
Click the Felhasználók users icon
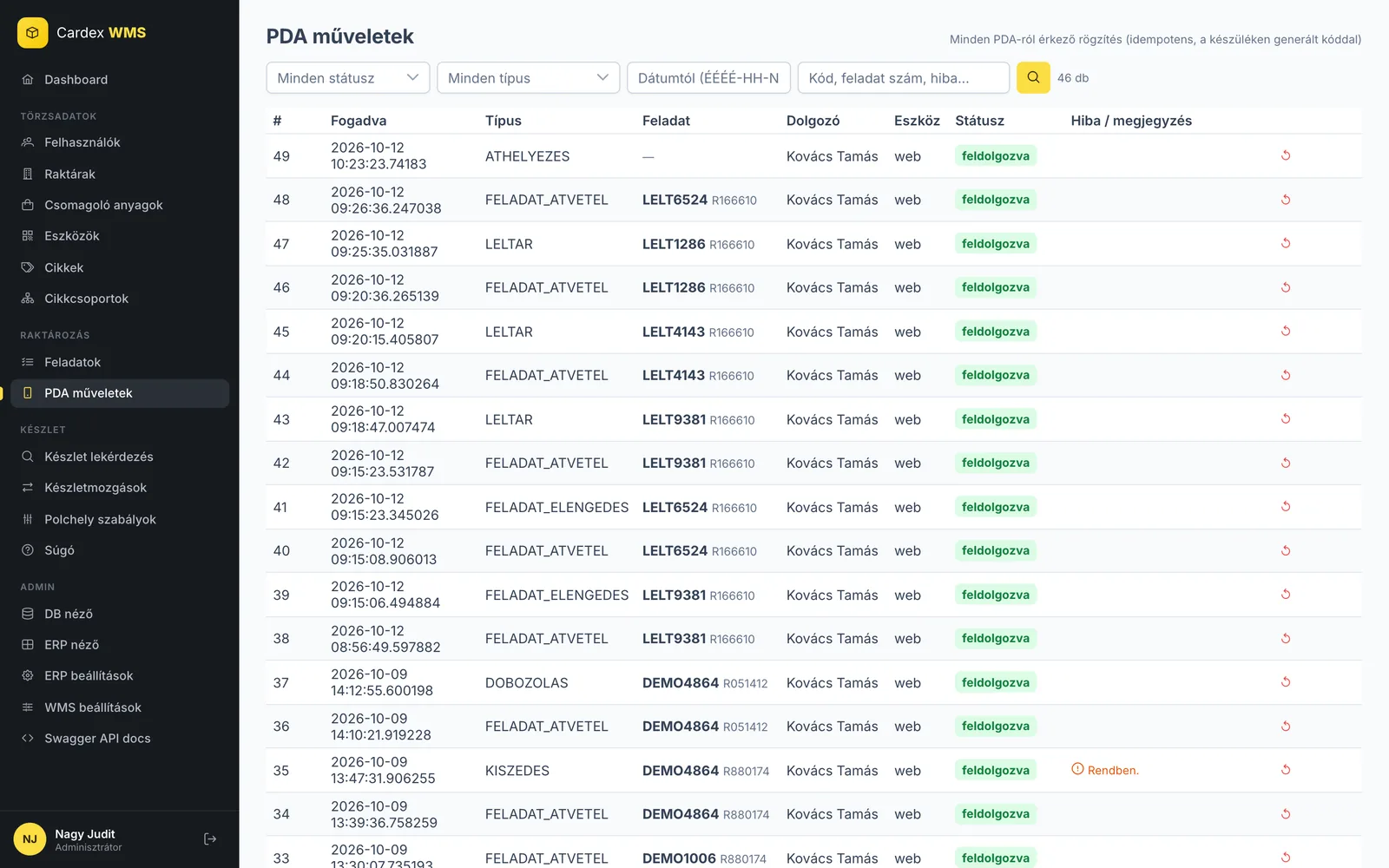click(x=28, y=141)
